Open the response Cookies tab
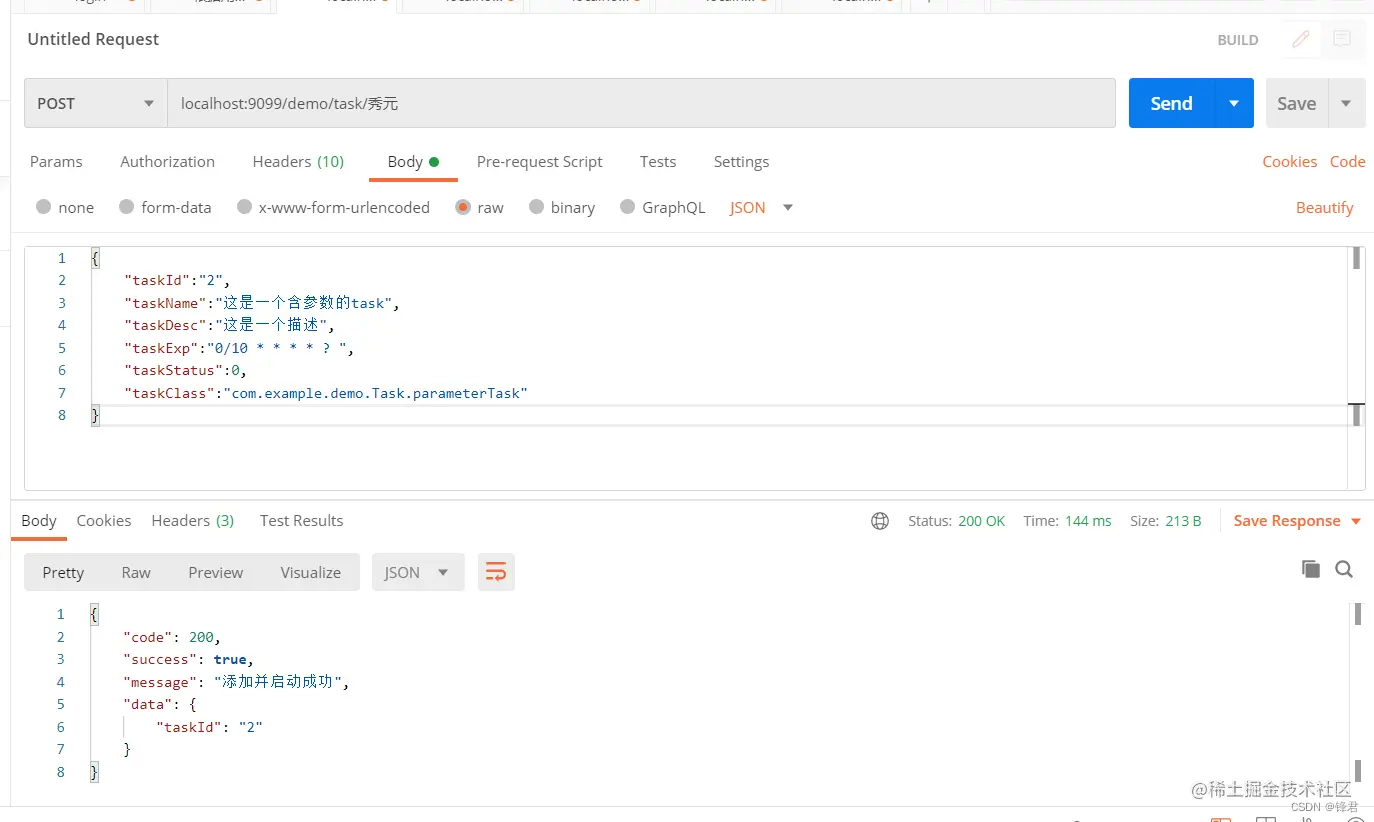 point(104,520)
